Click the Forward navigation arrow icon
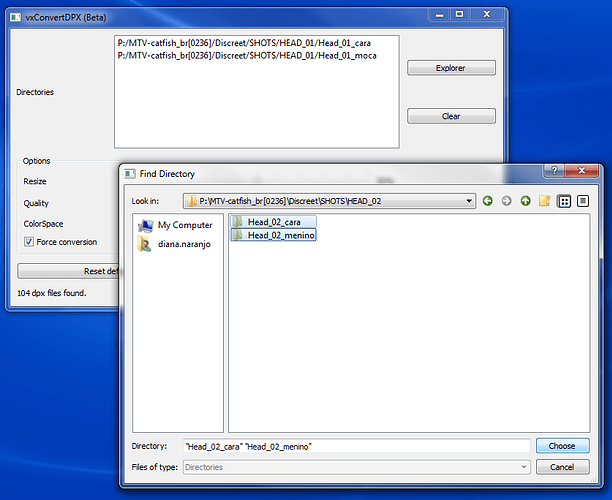 point(506,201)
